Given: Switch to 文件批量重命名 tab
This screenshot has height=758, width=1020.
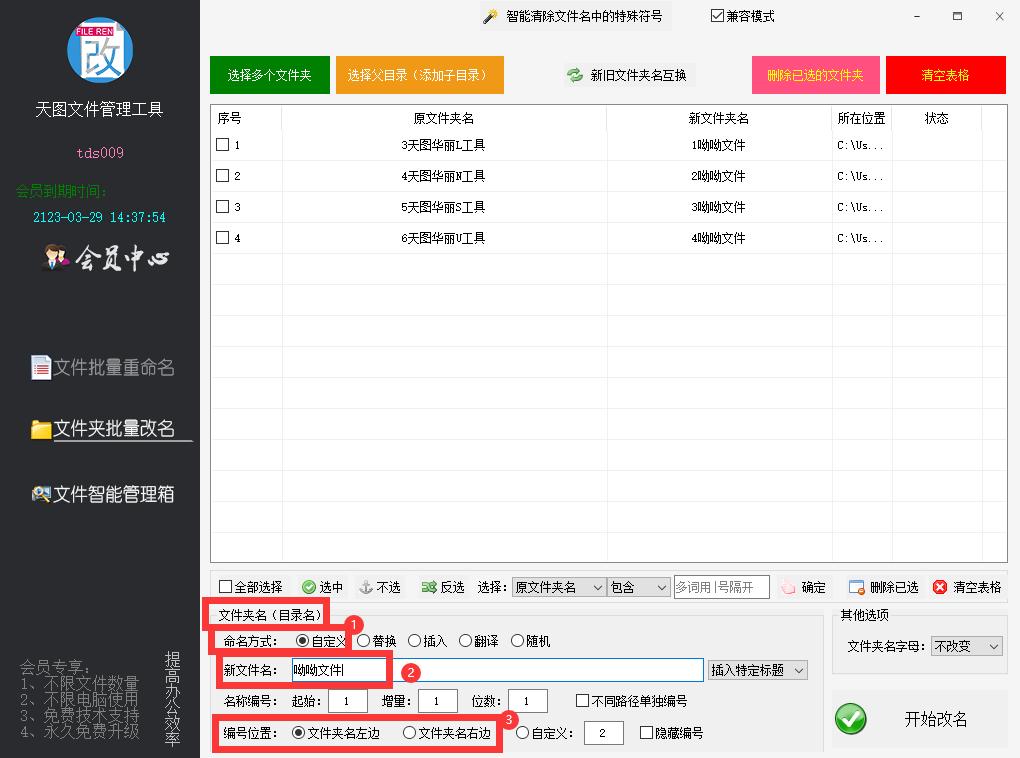Looking at the screenshot, I should coord(103,368).
